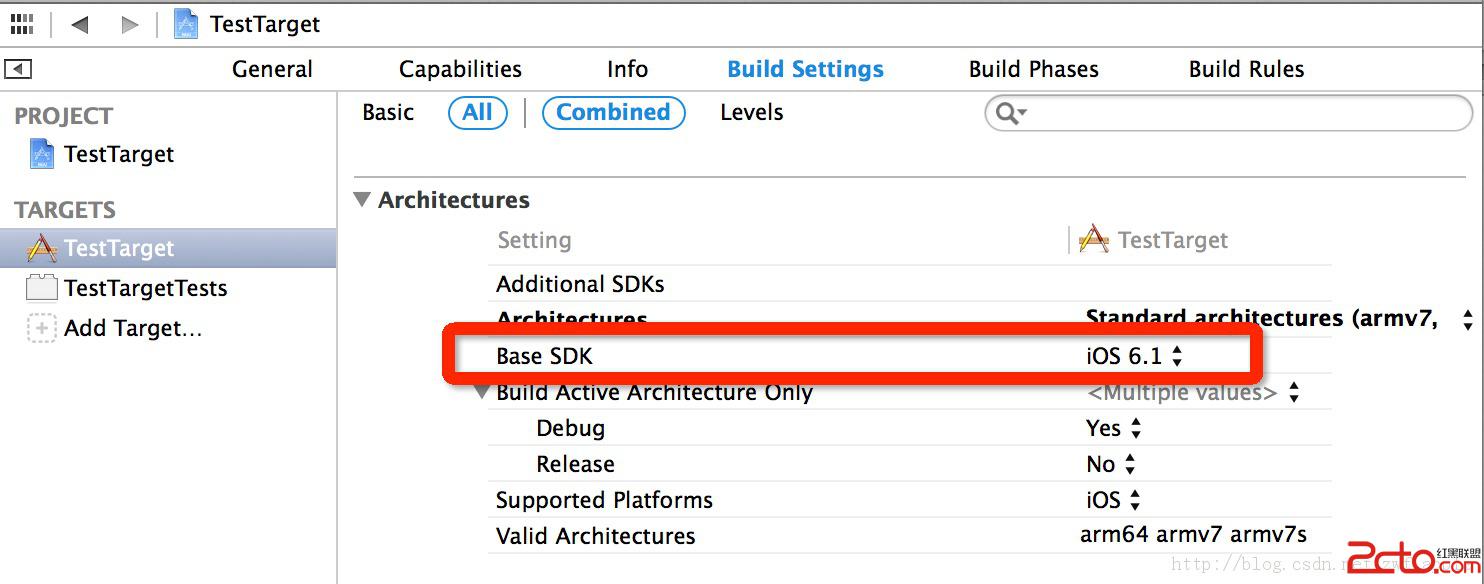
Task: Click the Add Target plus icon
Action: click(x=42, y=328)
